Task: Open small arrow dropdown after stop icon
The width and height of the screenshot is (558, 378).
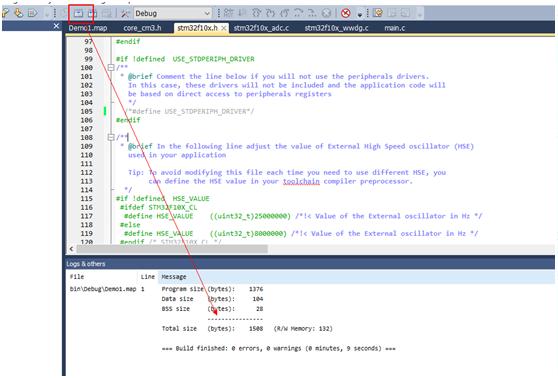Action: [x=359, y=14]
